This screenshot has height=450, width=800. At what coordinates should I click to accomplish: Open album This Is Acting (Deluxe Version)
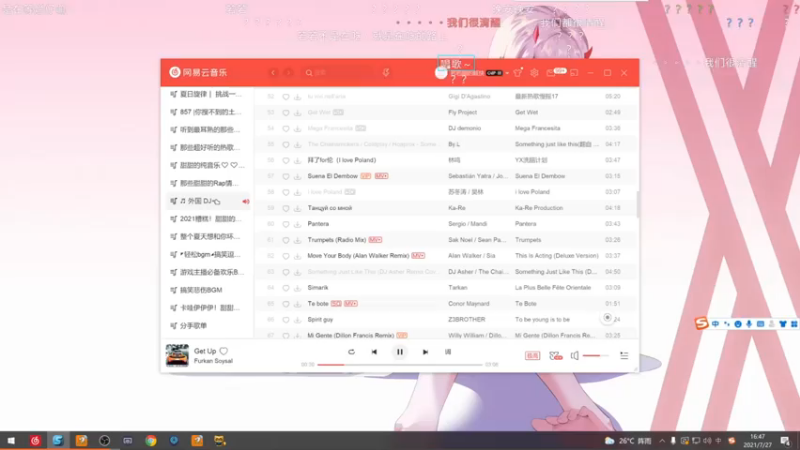(x=556, y=256)
